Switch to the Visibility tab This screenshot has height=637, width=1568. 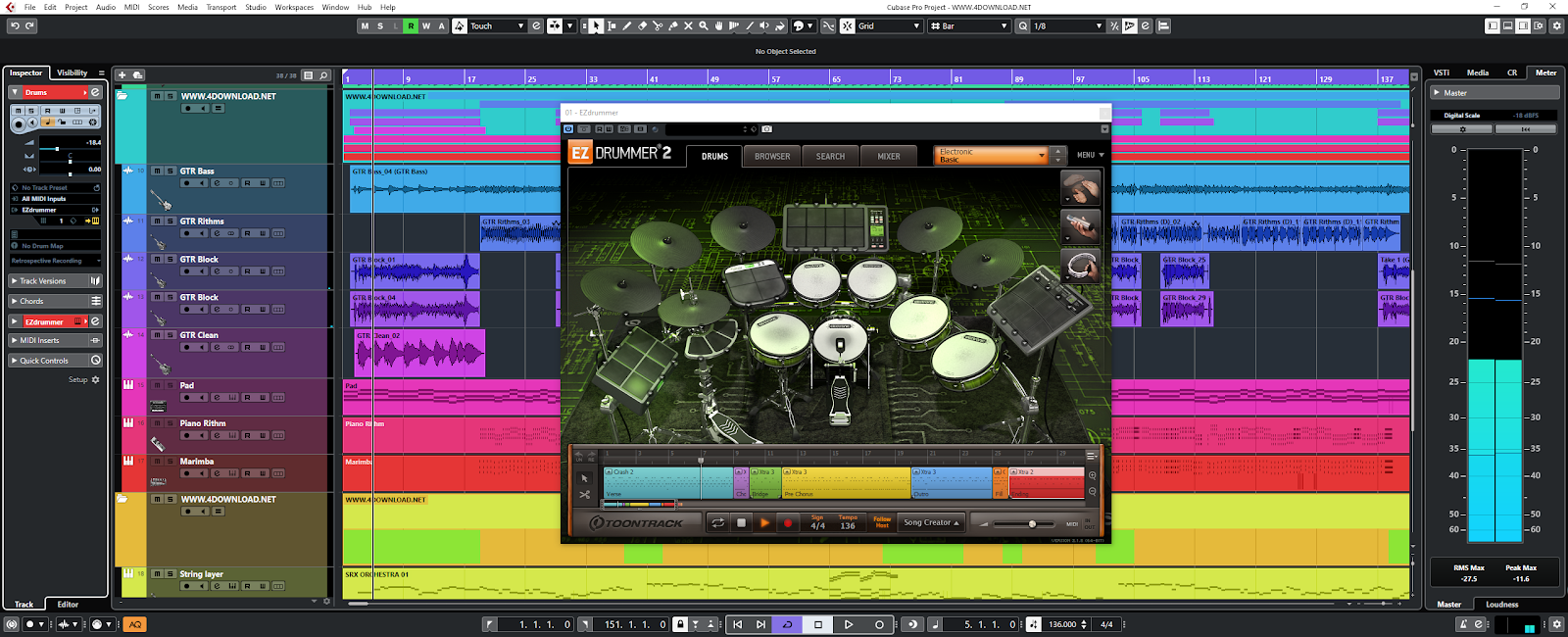tap(72, 73)
